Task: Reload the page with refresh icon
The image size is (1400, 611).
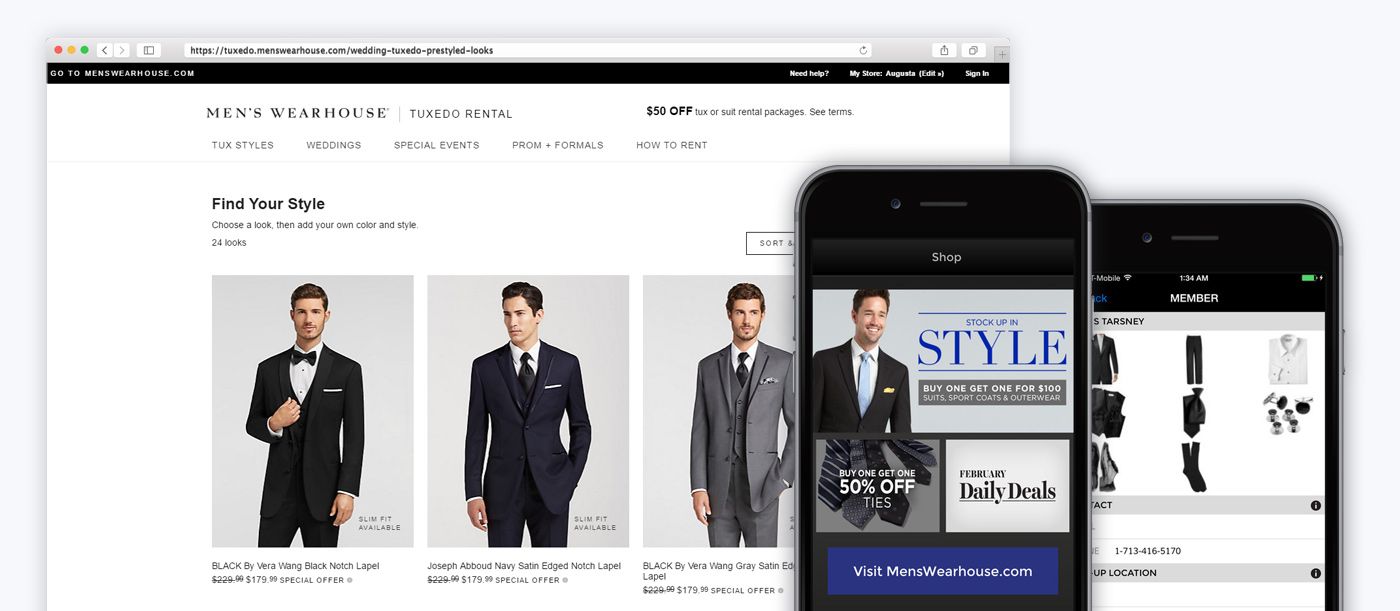Action: pos(863,50)
